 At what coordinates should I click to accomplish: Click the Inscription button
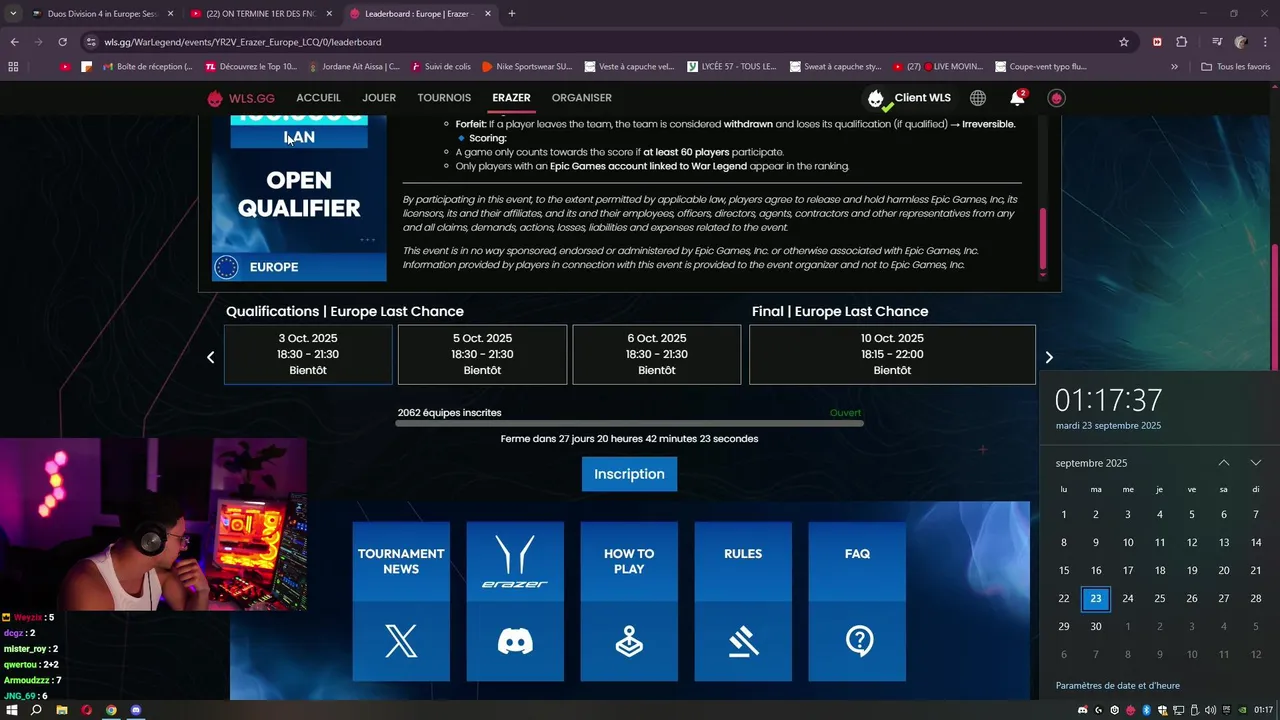pyautogui.click(x=629, y=474)
